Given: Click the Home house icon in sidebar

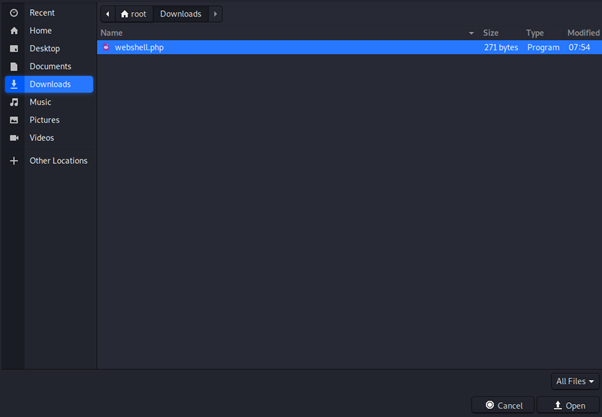Looking at the screenshot, I should click(14, 31).
